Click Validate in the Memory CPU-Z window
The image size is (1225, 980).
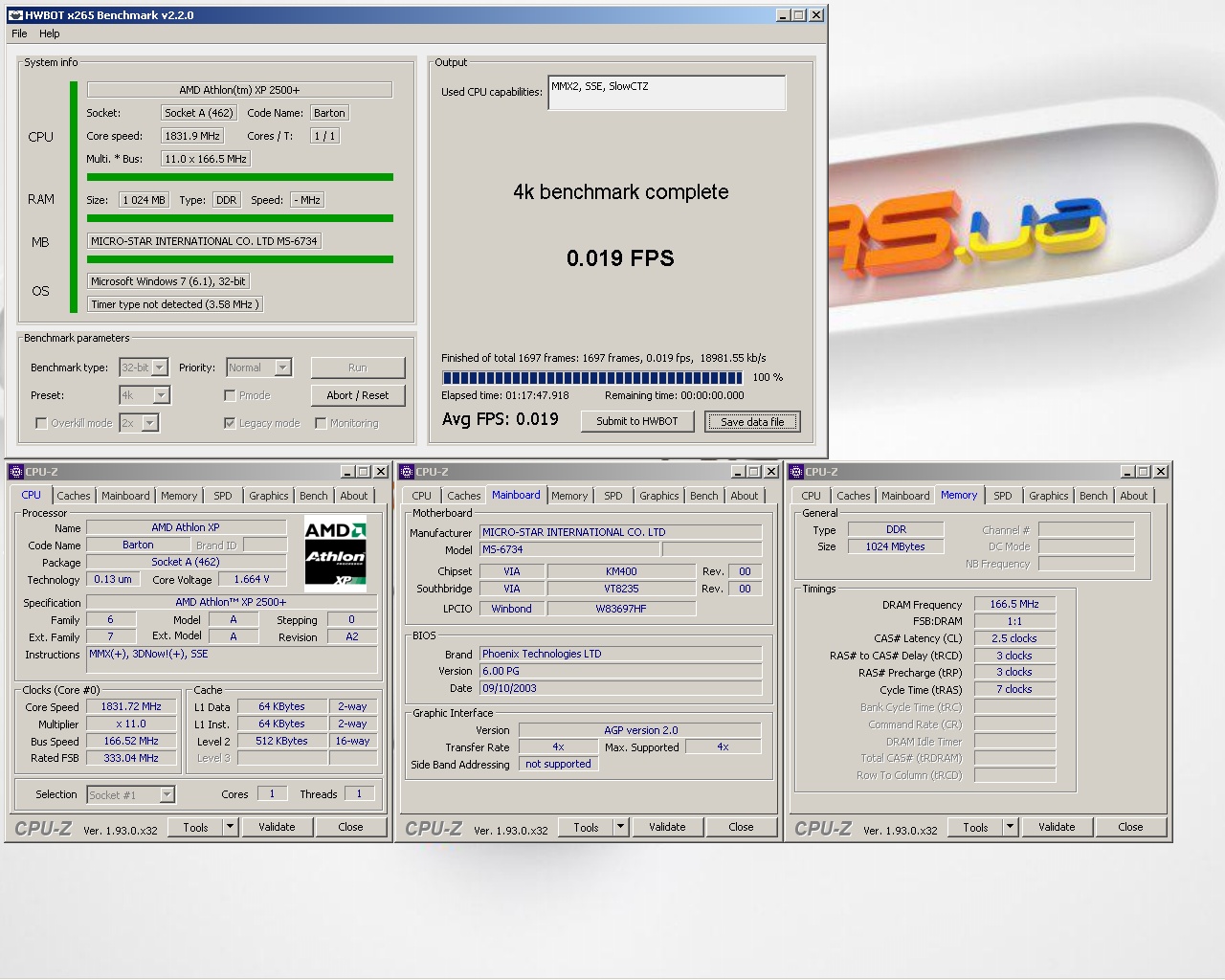(1057, 827)
